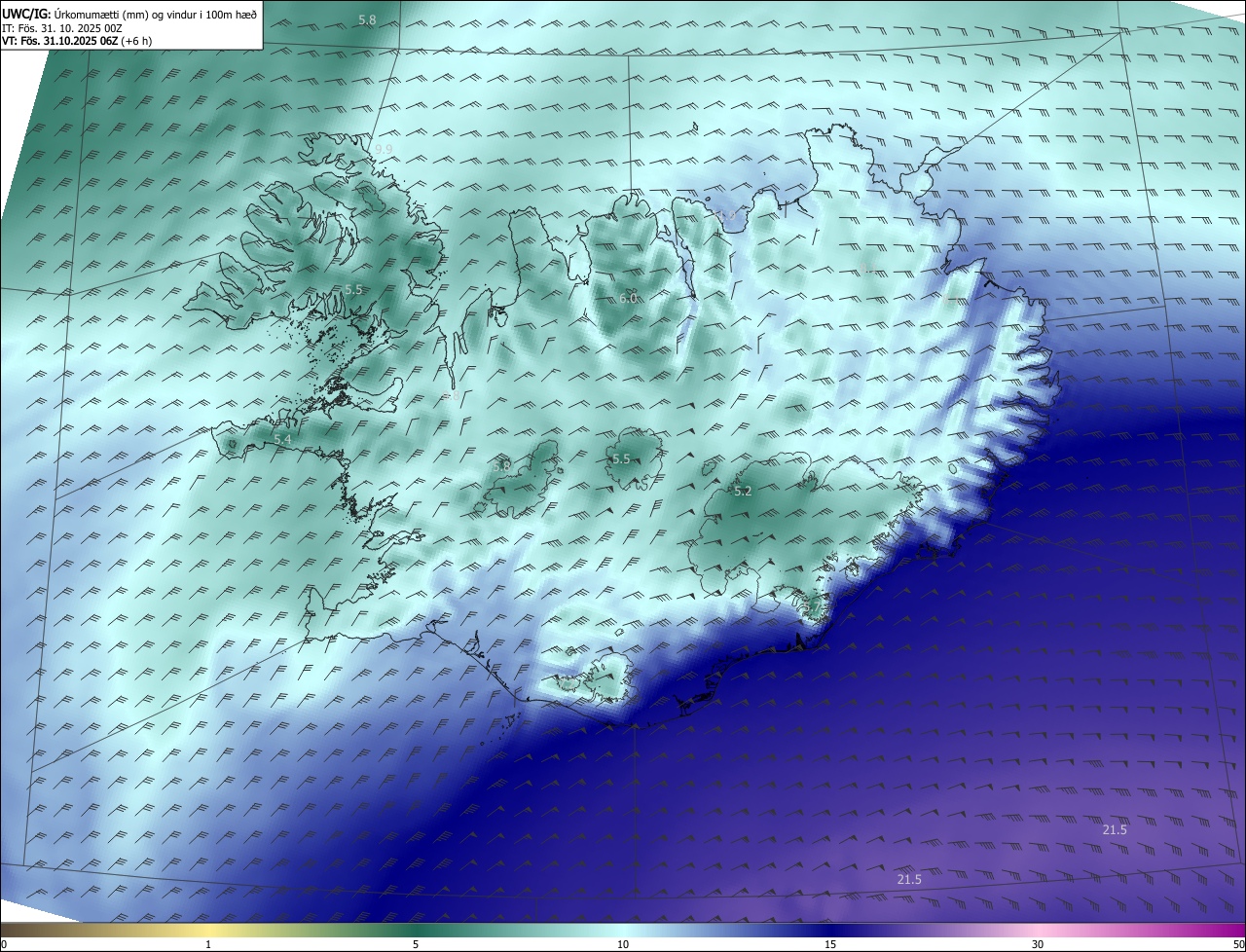Screen dimensions: 1246x952
Task: Click the 0 tick on the colour scale
Action: (x=4, y=944)
